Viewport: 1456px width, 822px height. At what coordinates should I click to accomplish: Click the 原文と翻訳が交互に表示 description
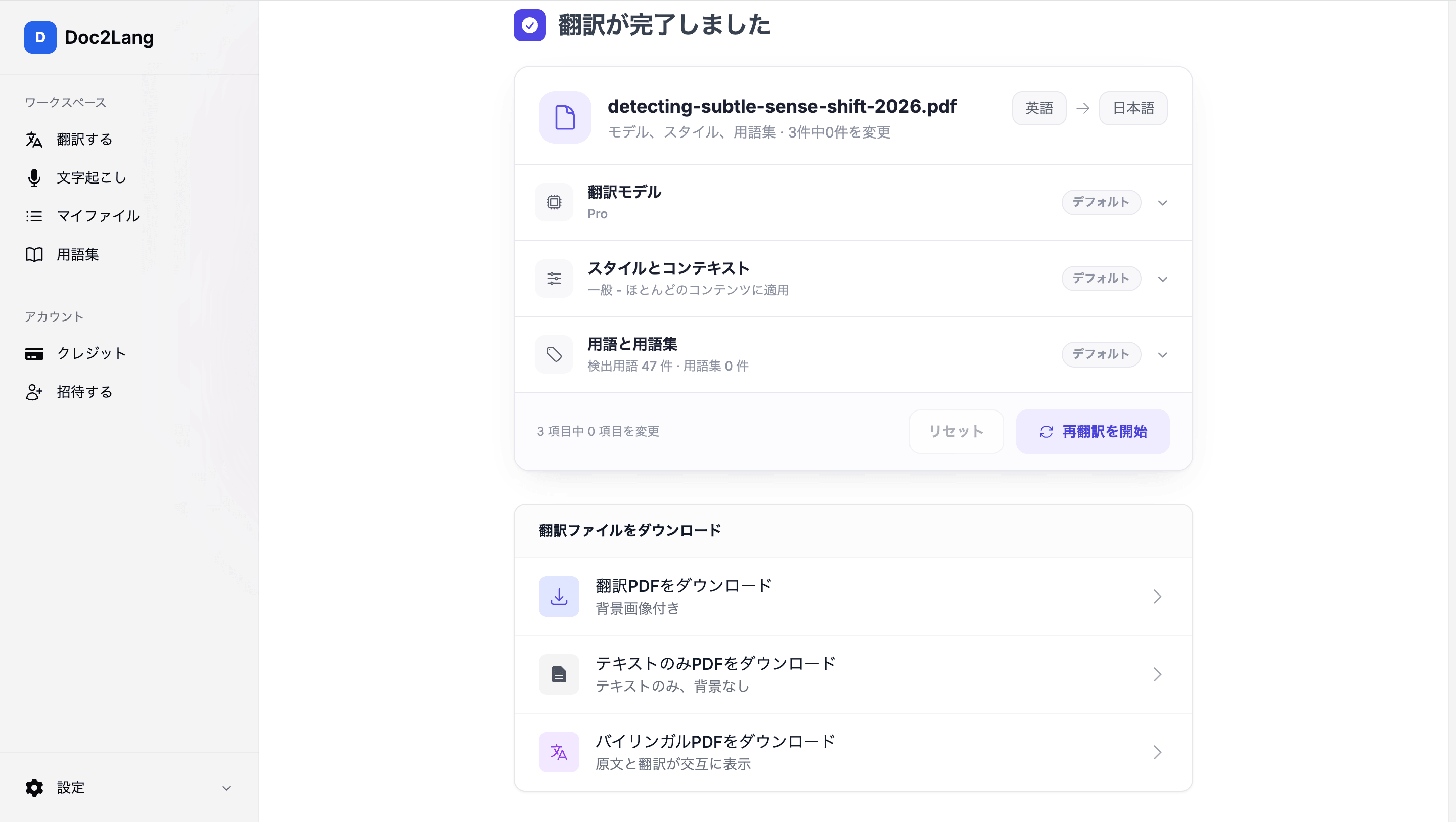pos(673,764)
